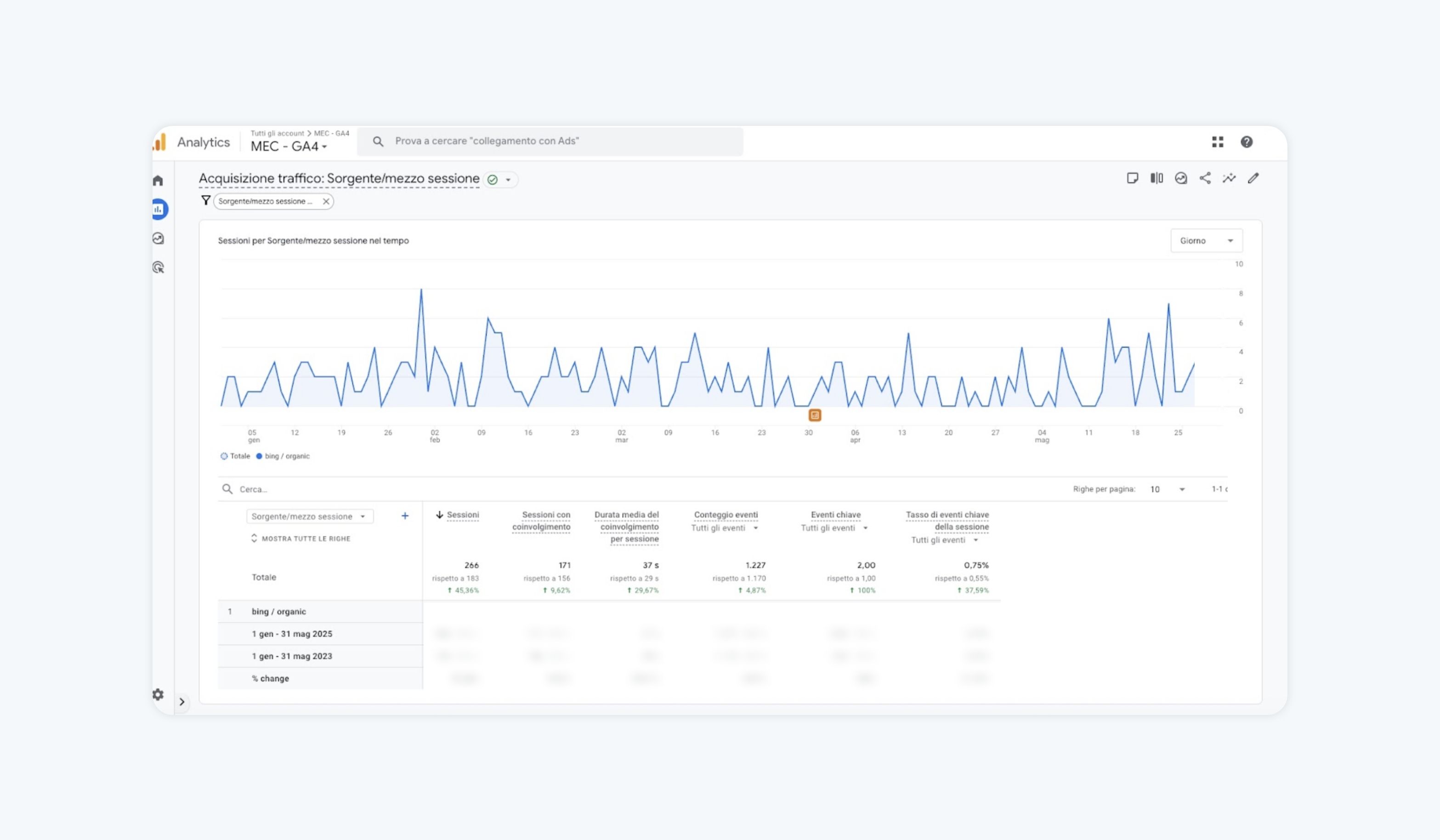This screenshot has height=840, width=1440.
Task: Go to Home in the sidebar
Action: click(x=158, y=181)
